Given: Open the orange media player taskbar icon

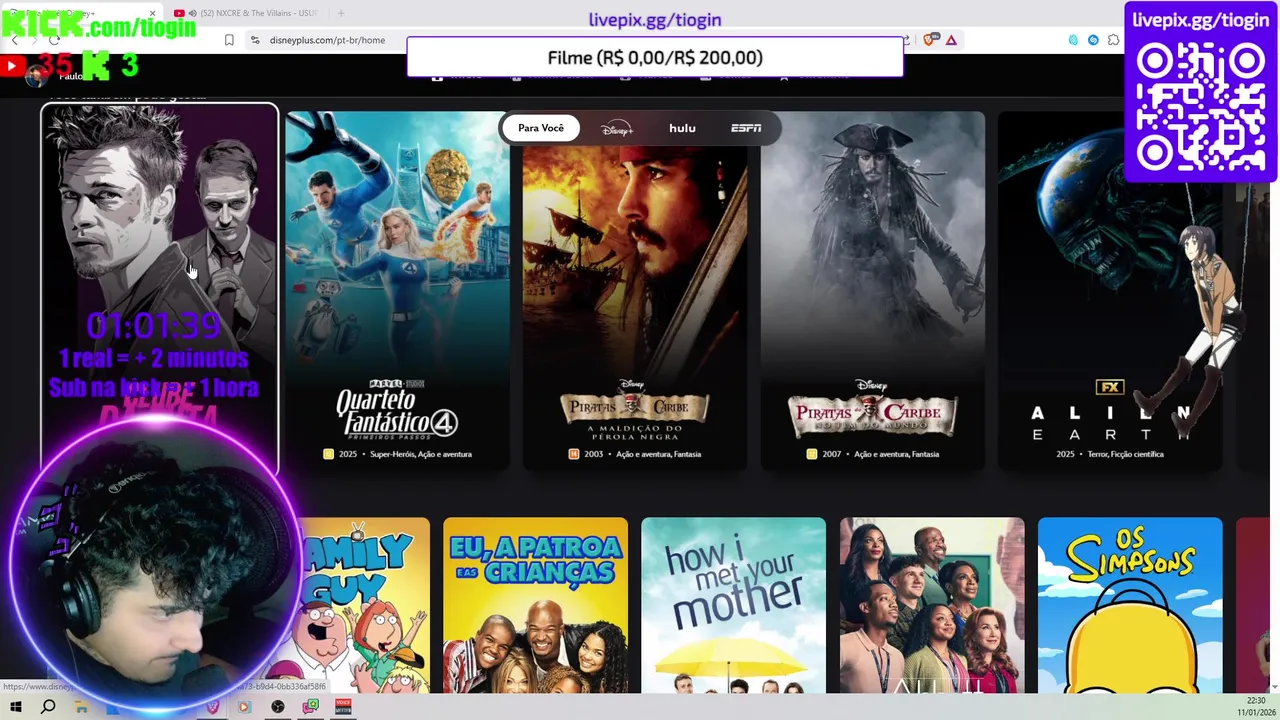Looking at the screenshot, I should 245,707.
